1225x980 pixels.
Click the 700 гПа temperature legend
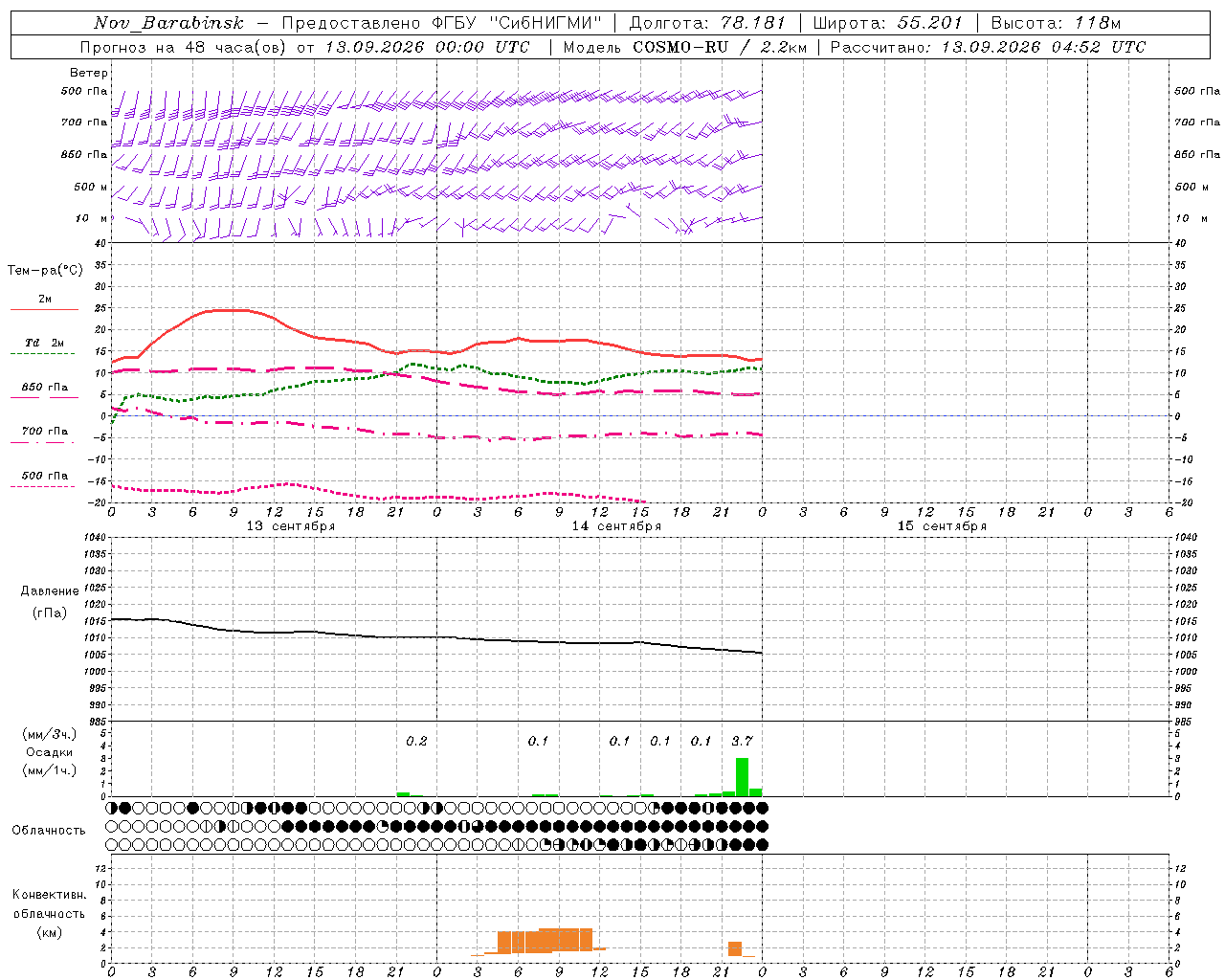44,434
